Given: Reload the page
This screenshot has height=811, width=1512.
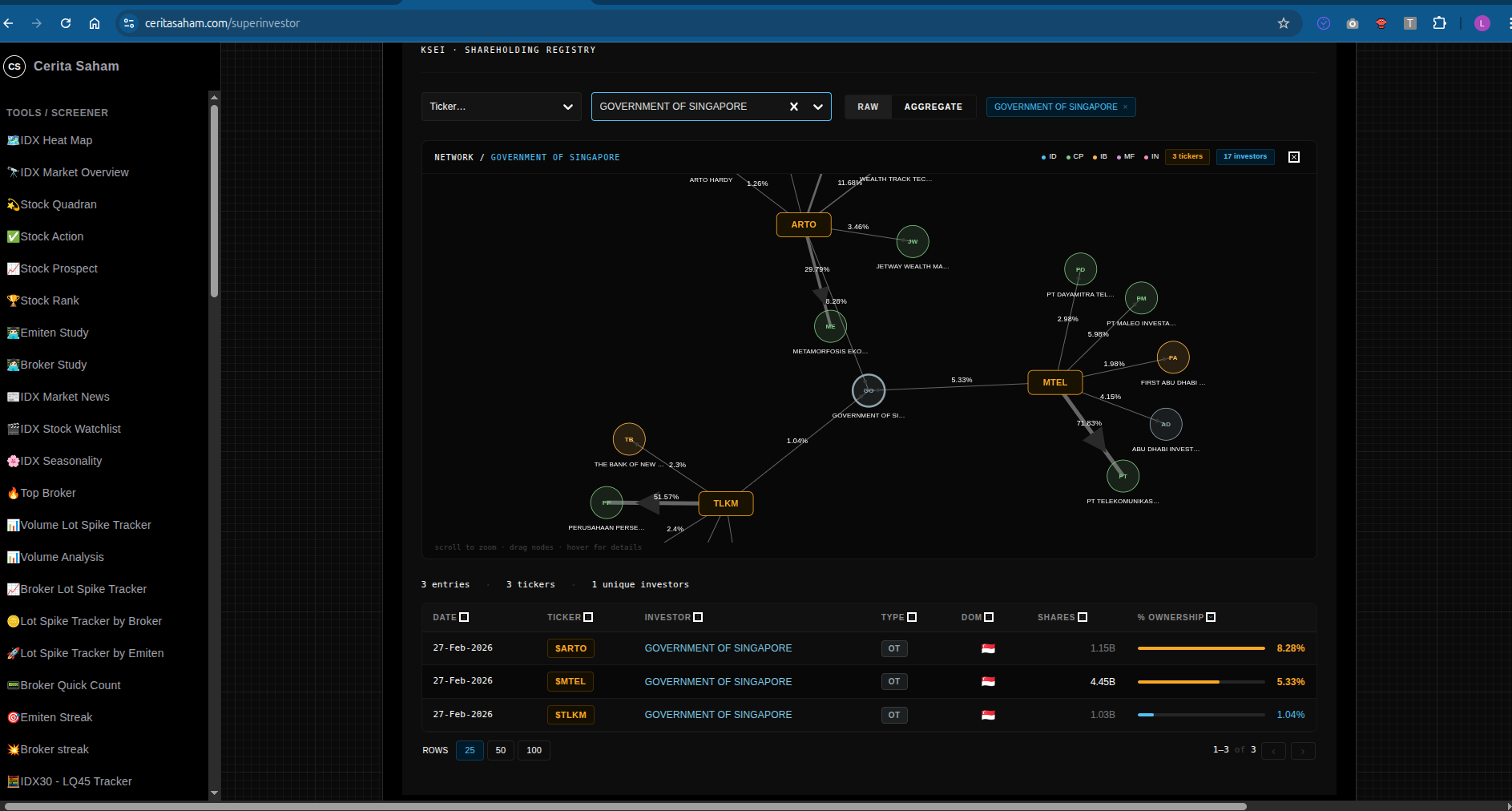Looking at the screenshot, I should [x=66, y=23].
